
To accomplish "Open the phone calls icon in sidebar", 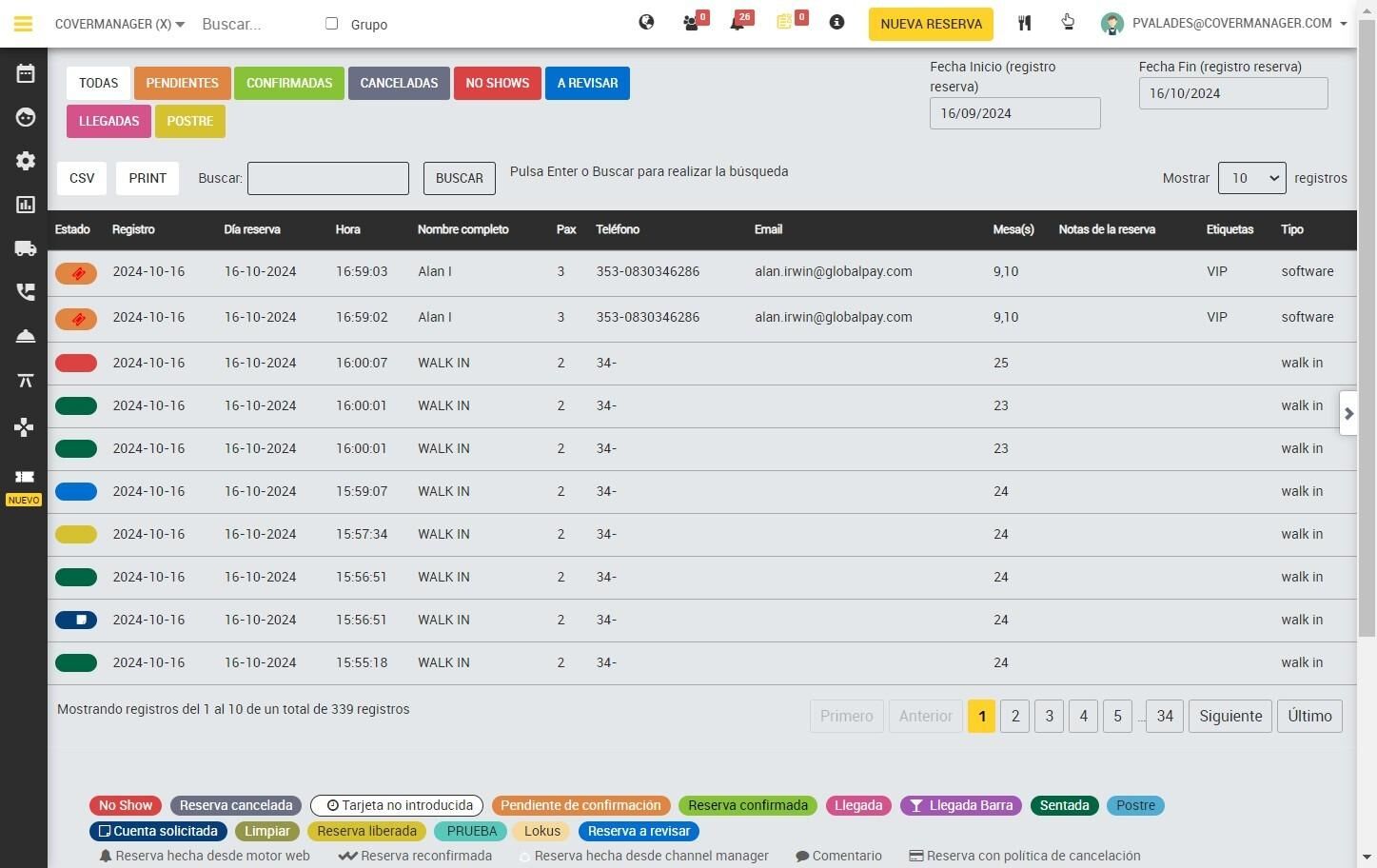I will point(25,292).
